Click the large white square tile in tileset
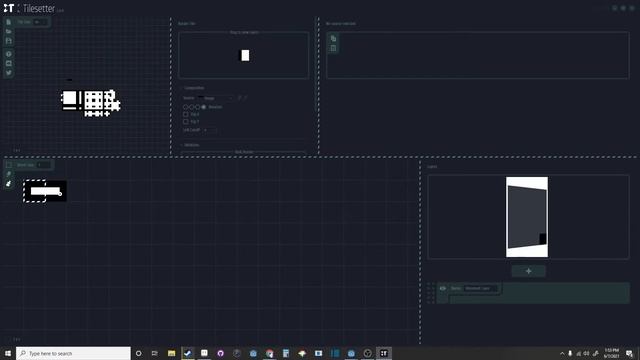The image size is (640, 360). point(69,98)
